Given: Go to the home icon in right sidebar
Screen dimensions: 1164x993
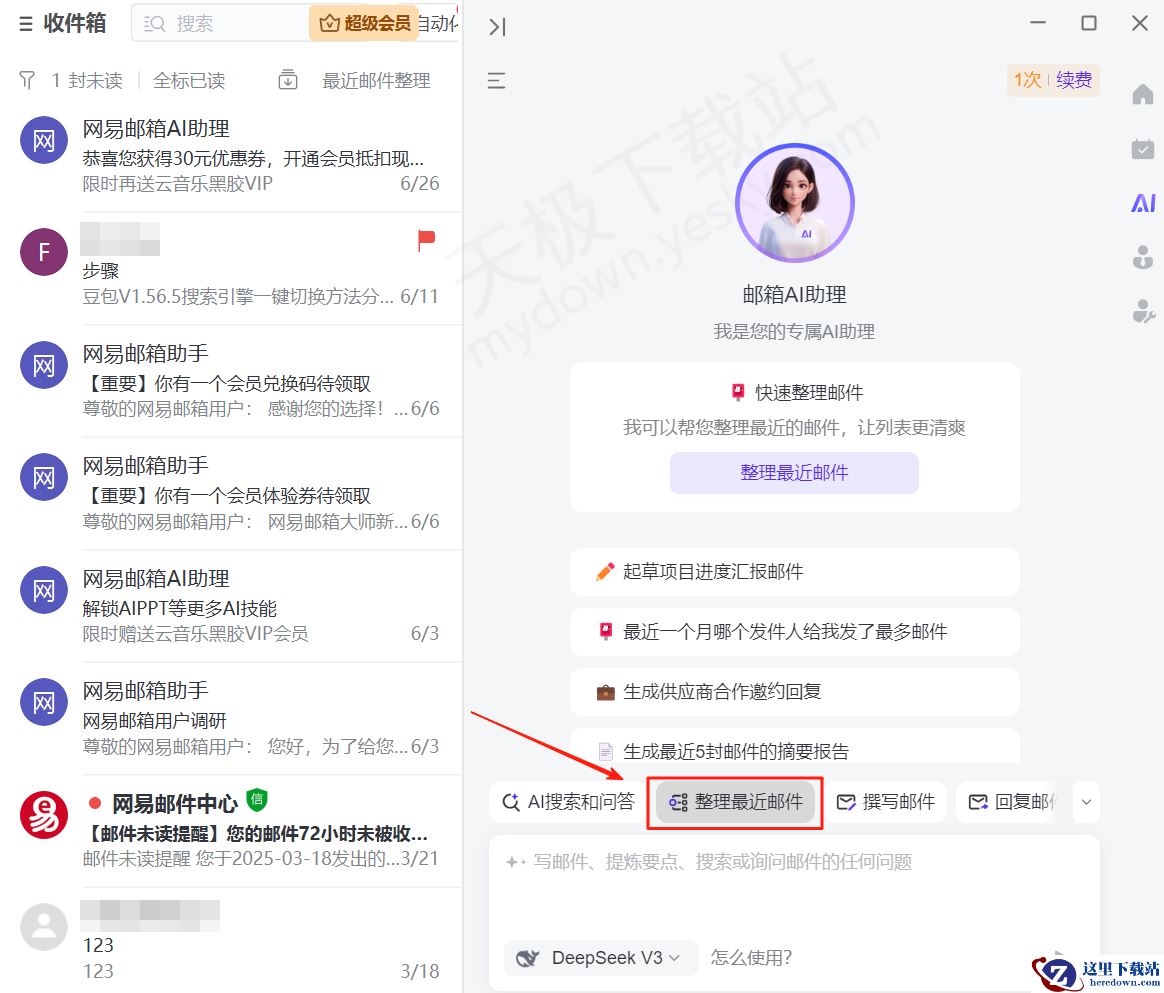Looking at the screenshot, I should [1142, 94].
